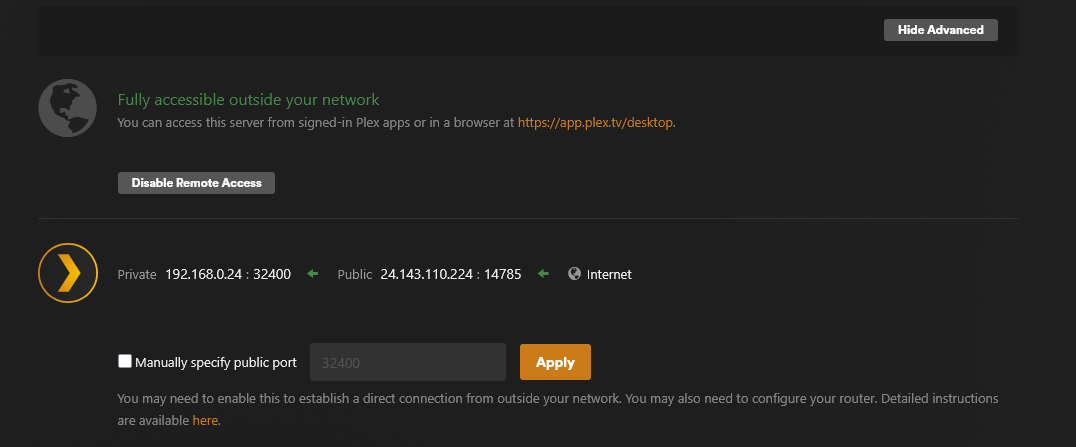
Task: Open the detailed instructions "here" link
Action: tap(205, 421)
